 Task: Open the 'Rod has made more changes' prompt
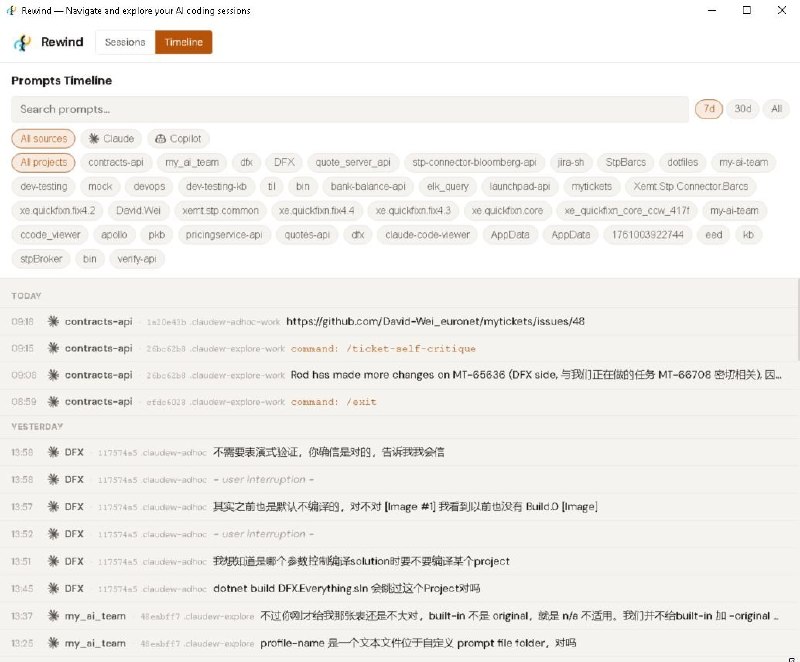click(x=536, y=375)
